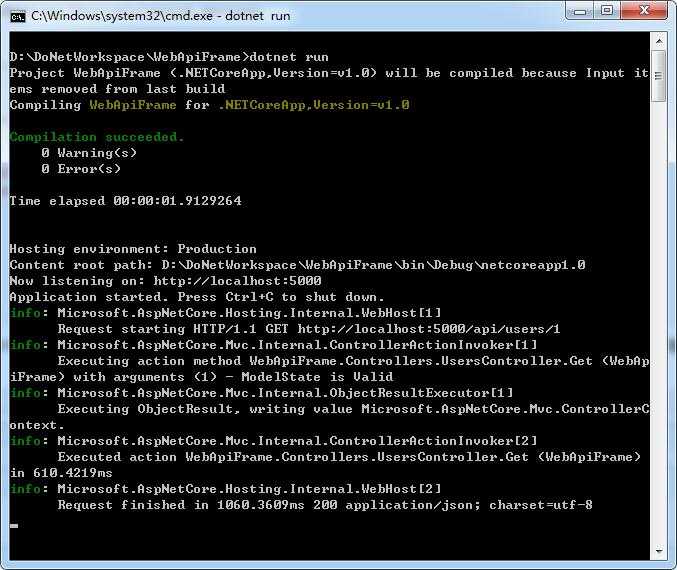Close the cmd.exe window
The height and width of the screenshot is (570, 677).
click(645, 11)
